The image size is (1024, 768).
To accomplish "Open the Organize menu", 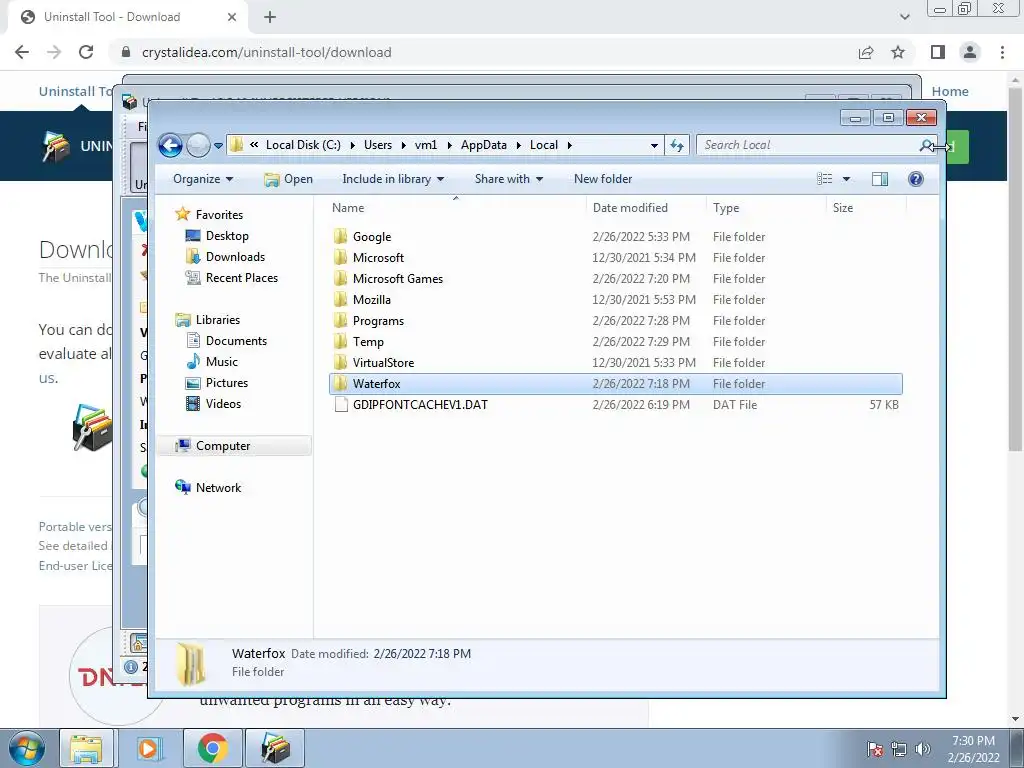I will [203, 179].
